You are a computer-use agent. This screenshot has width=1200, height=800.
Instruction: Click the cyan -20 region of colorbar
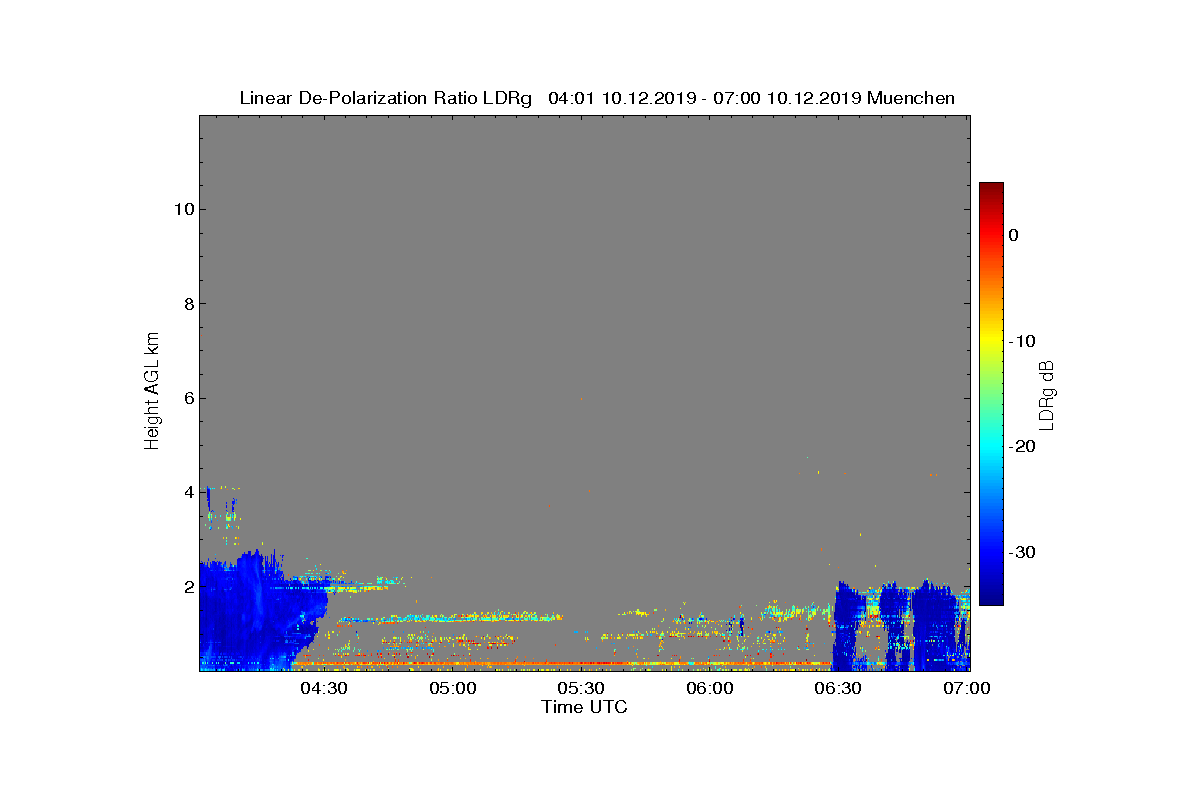[991, 447]
